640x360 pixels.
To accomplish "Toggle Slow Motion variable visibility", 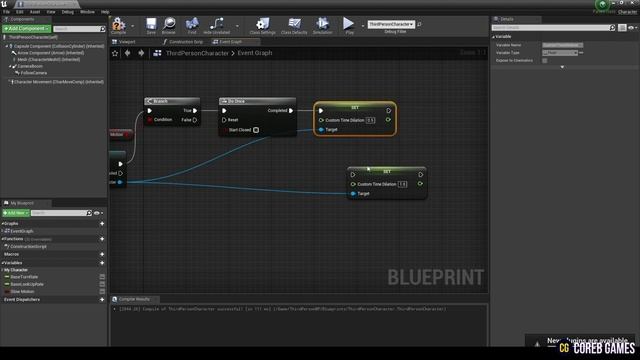I will tap(102, 292).
